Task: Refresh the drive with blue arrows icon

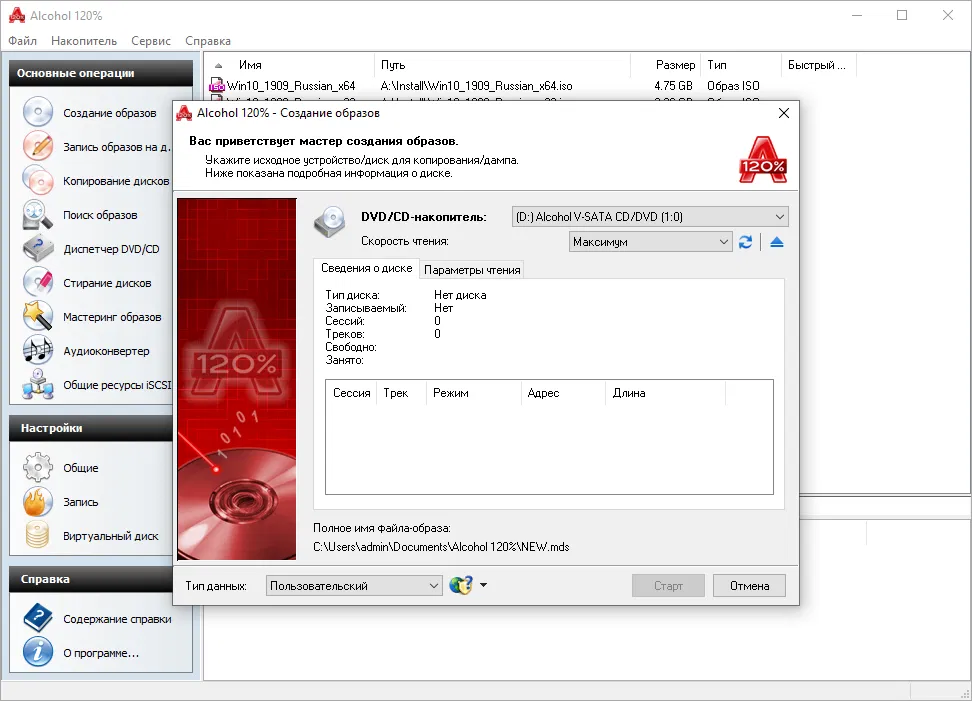Action: coord(745,242)
